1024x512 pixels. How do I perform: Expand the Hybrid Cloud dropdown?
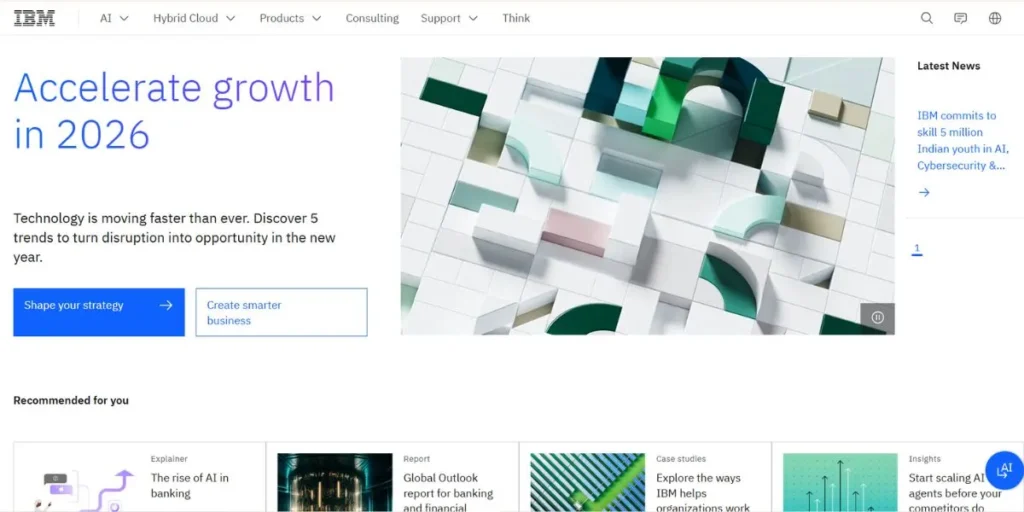pos(194,18)
